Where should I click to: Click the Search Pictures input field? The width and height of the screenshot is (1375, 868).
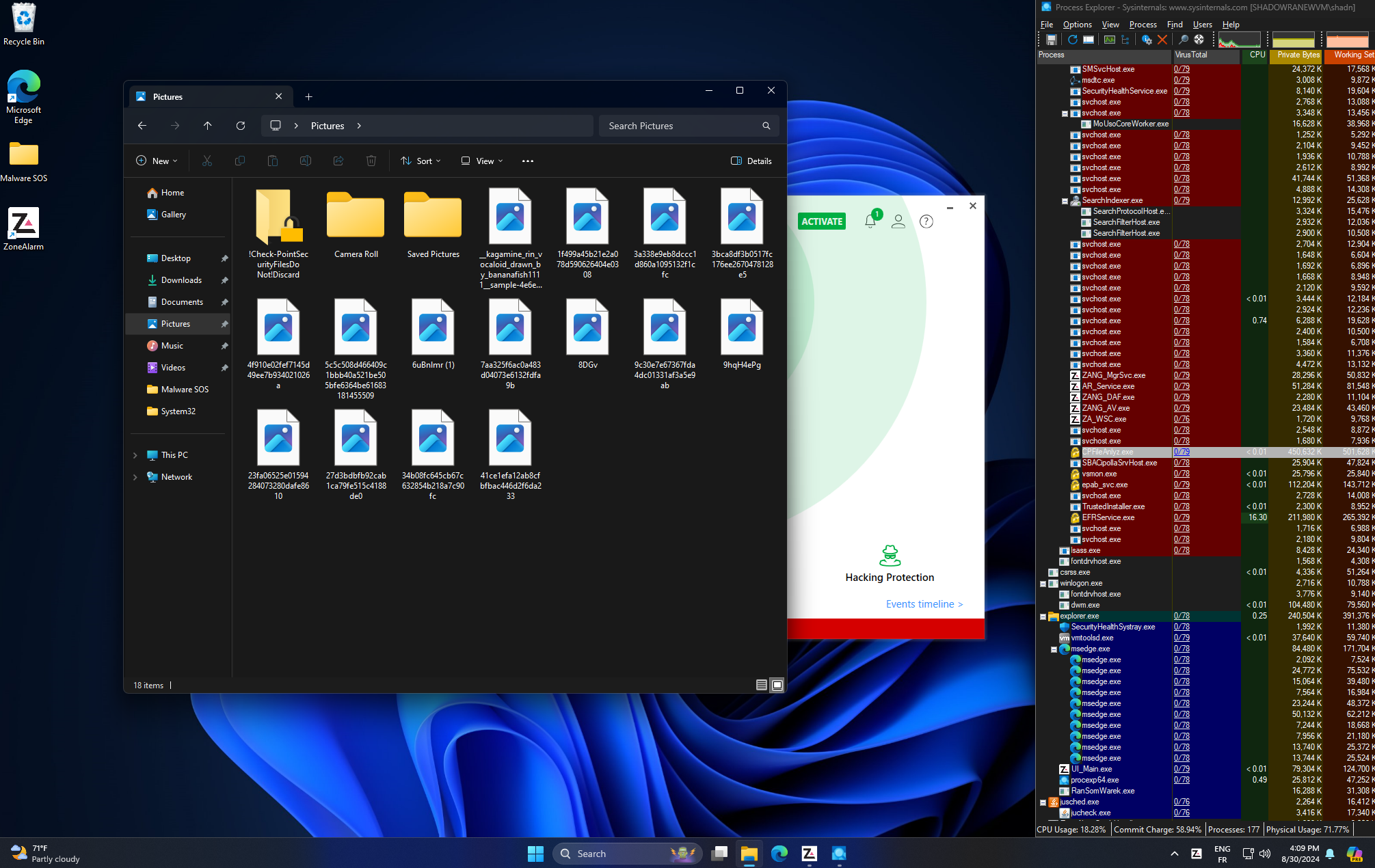click(x=680, y=126)
